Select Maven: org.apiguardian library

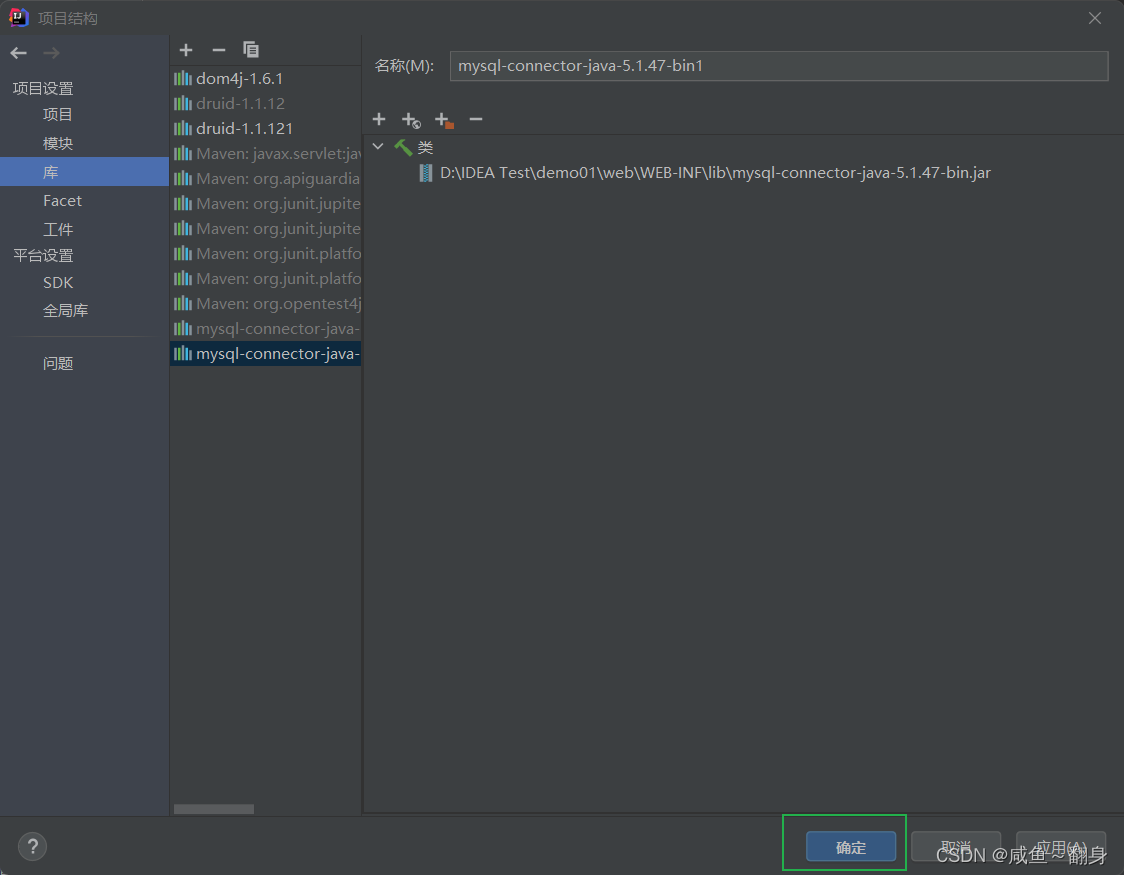pyautogui.click(x=265, y=178)
